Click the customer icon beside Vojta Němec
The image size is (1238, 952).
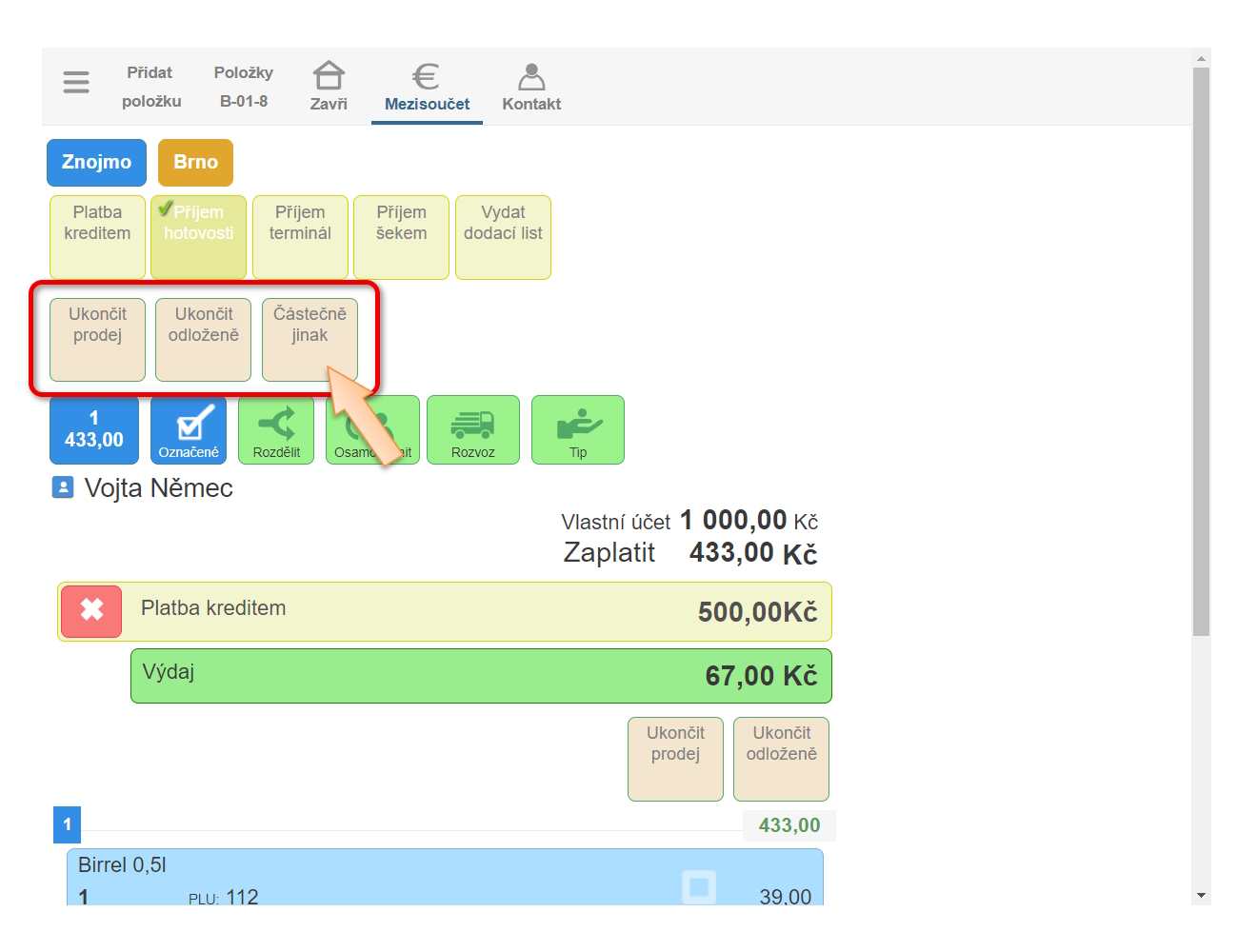pyautogui.click(x=63, y=488)
